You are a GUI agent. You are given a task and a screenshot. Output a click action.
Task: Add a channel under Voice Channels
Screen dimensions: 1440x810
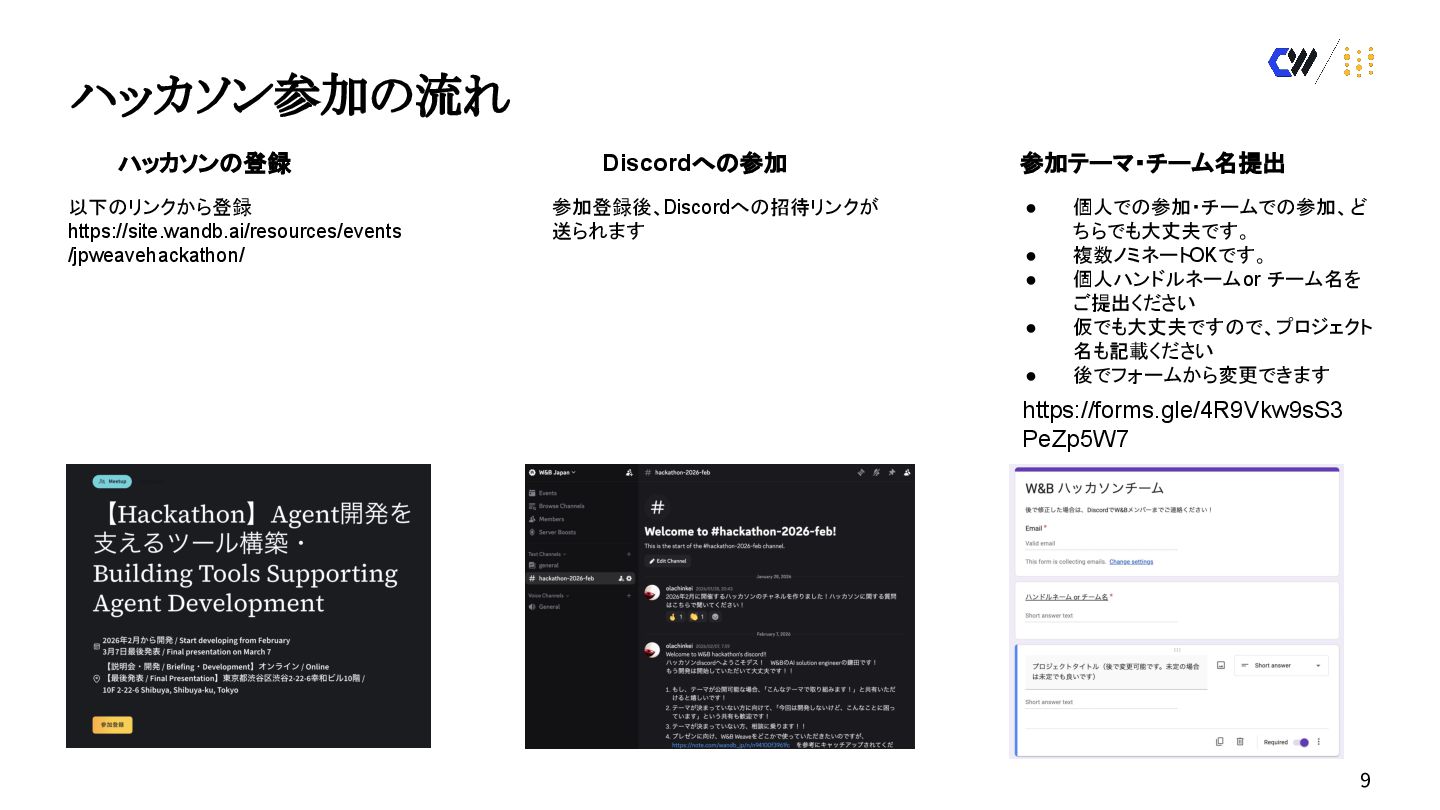click(x=629, y=596)
